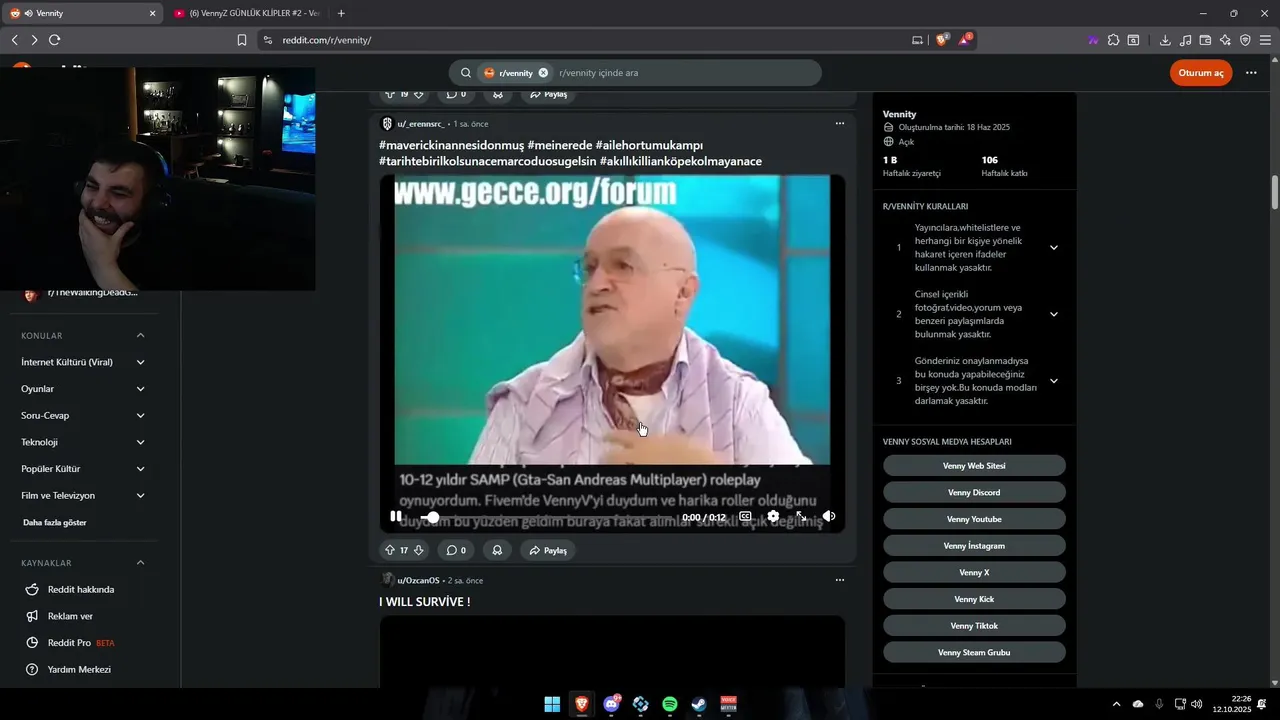
Task: Click the Brave Shields lion icon
Action: (942, 40)
